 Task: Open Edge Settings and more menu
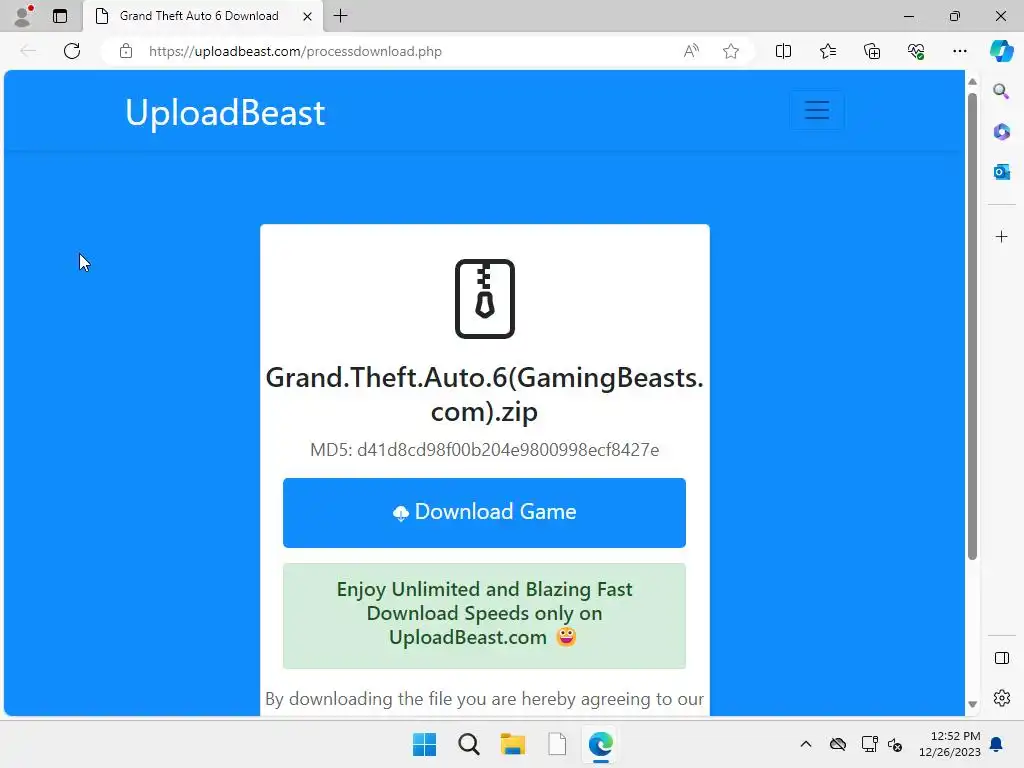959,51
